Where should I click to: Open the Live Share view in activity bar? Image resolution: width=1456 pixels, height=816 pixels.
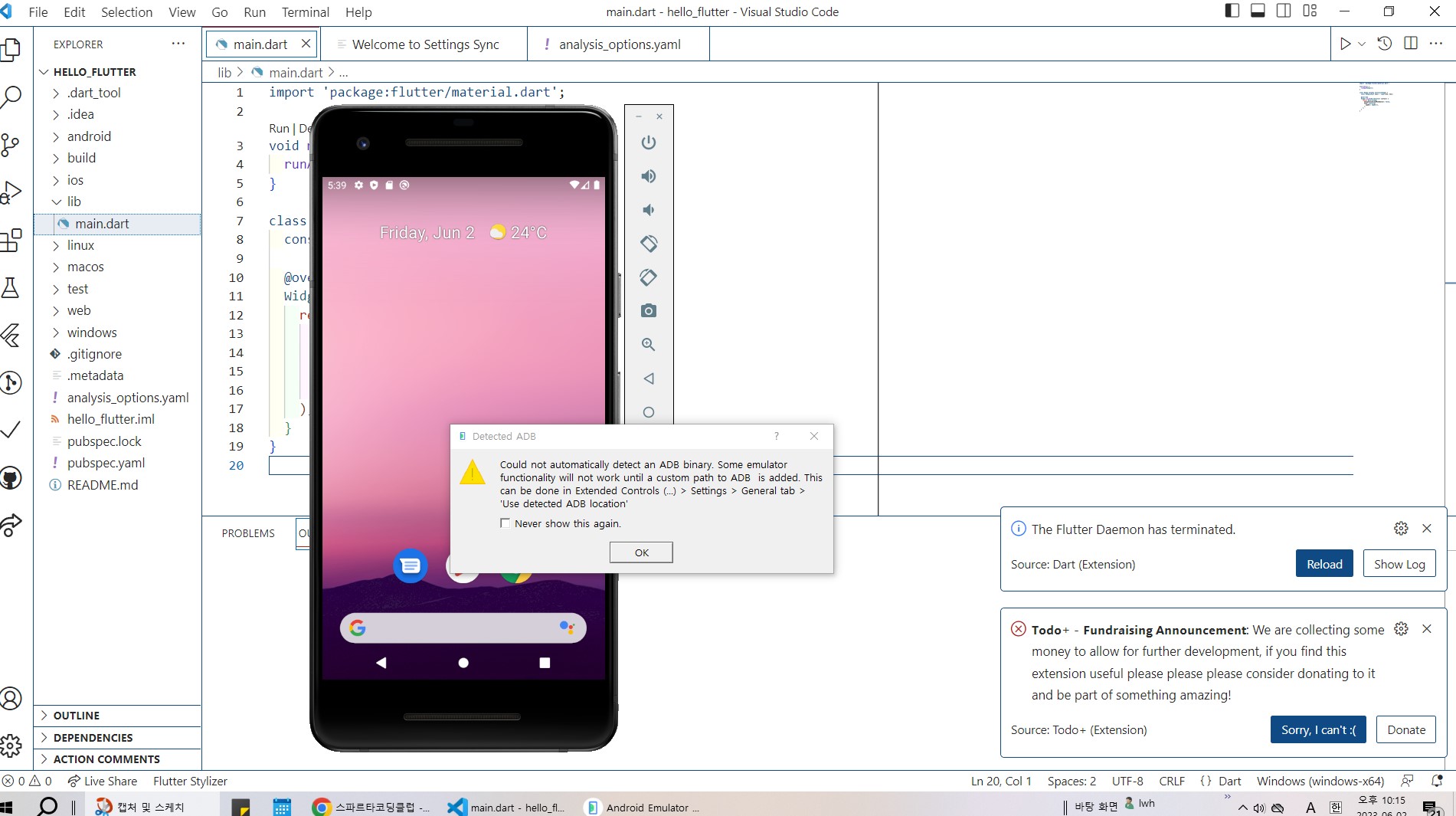(11, 525)
